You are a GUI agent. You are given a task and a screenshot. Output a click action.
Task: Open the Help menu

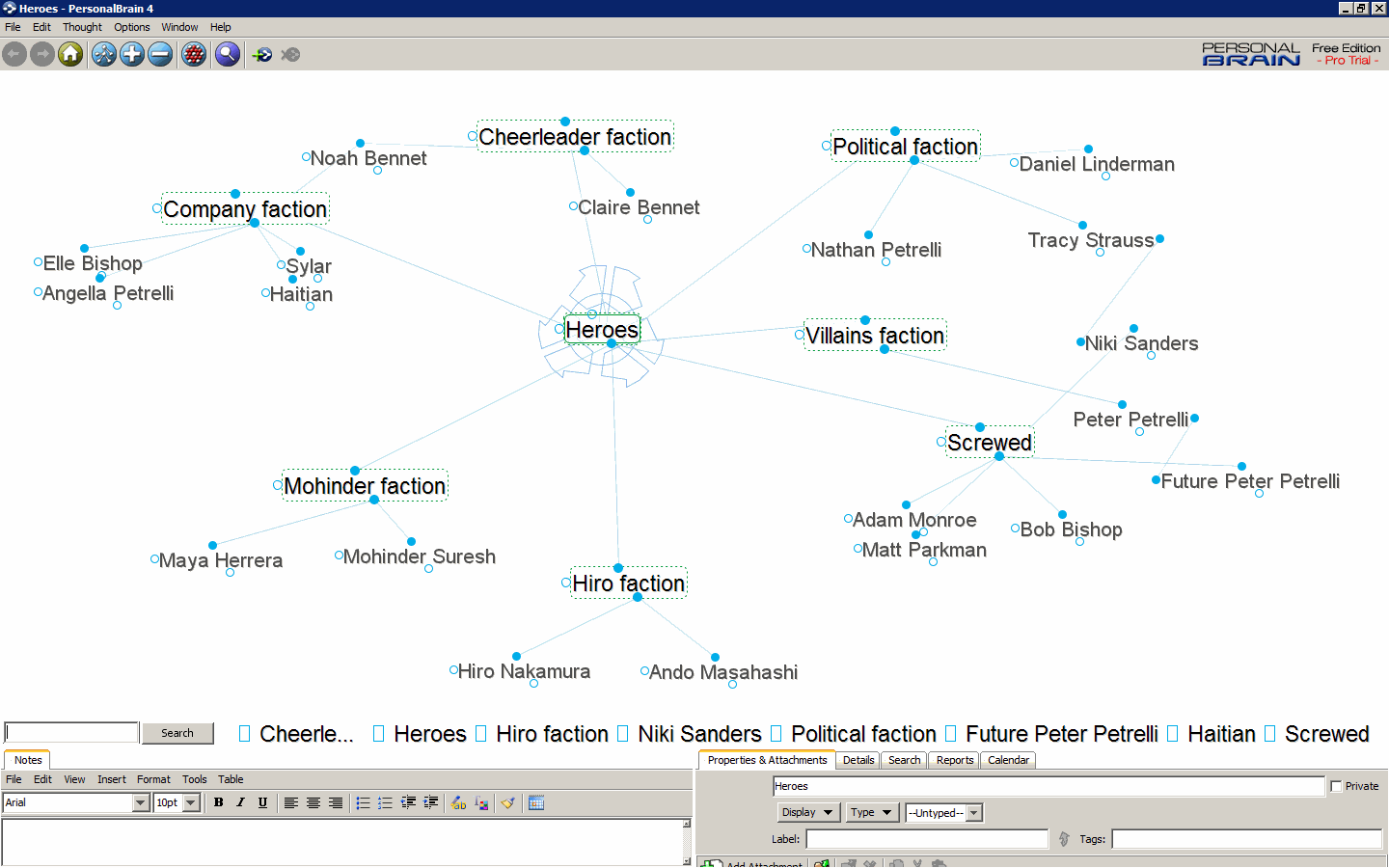point(221,27)
